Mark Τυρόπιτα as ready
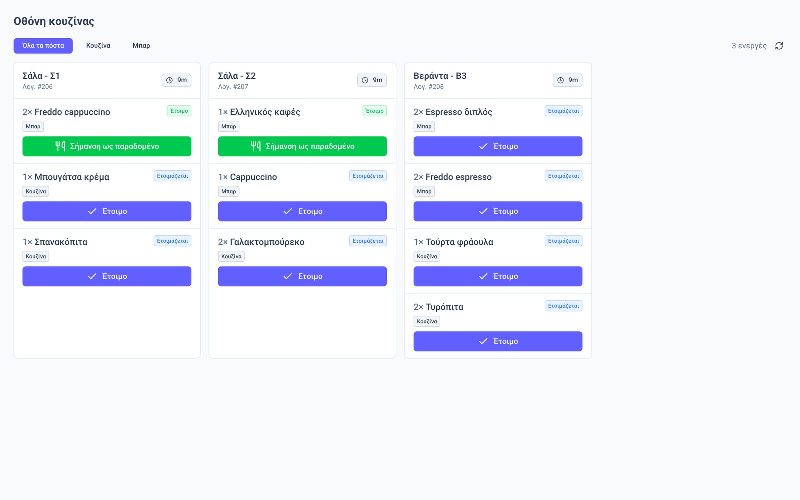800x500 pixels. click(498, 341)
